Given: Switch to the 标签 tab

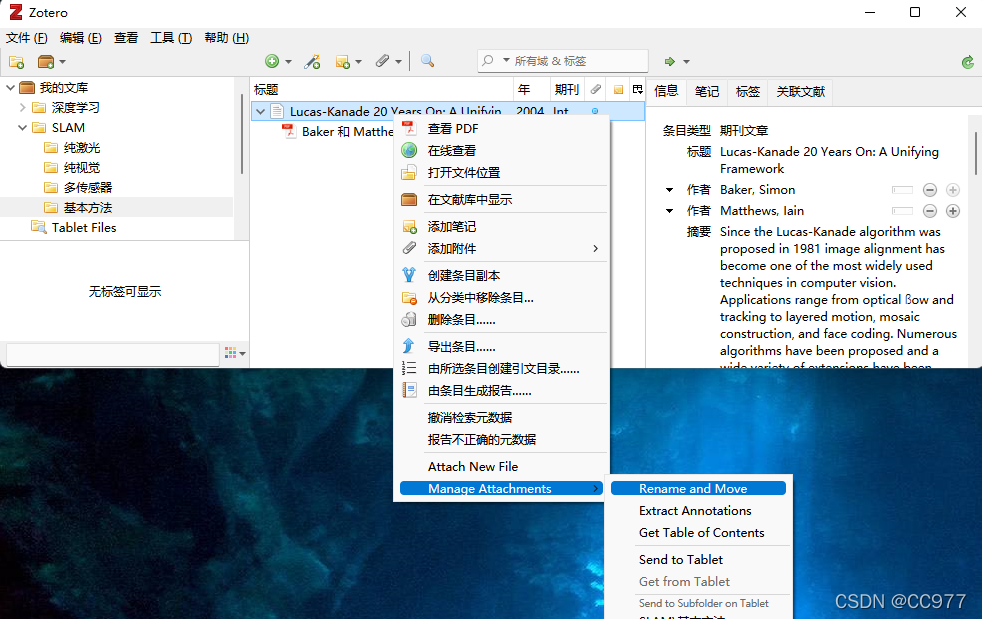Looking at the screenshot, I should point(747,91).
